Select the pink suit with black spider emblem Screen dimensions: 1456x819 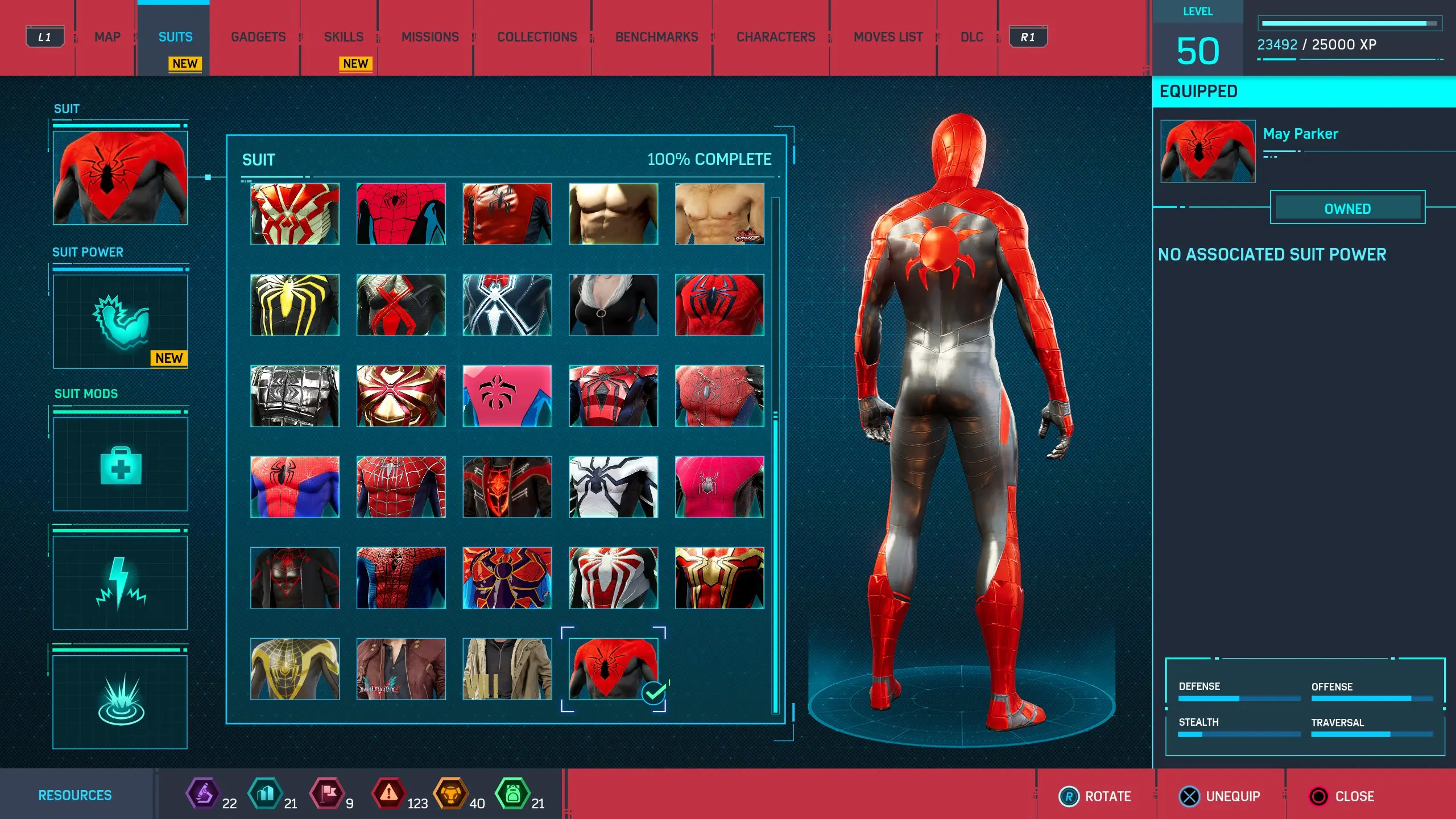[507, 396]
